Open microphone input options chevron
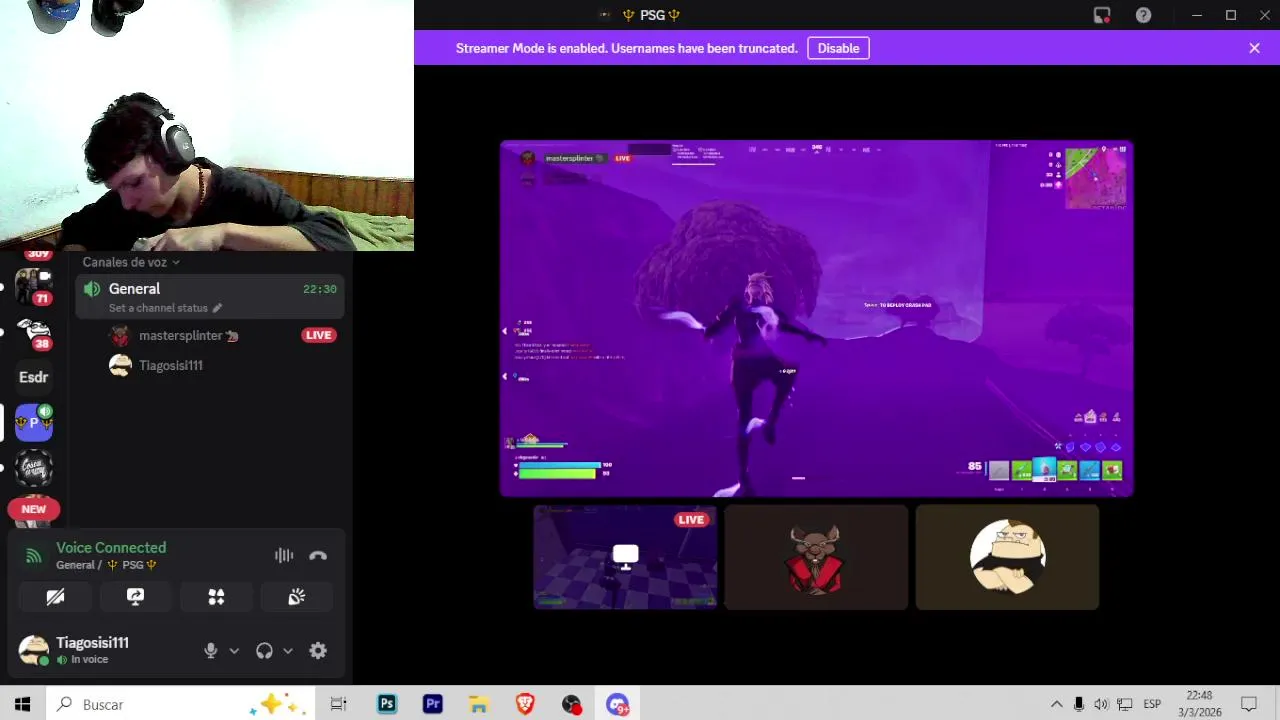This screenshot has height=720, width=1280. point(234,651)
